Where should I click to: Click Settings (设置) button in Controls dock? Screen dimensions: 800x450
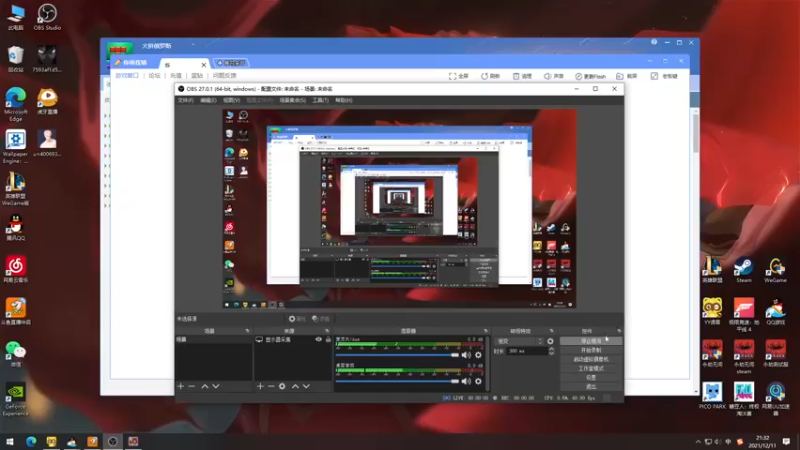[x=591, y=378]
